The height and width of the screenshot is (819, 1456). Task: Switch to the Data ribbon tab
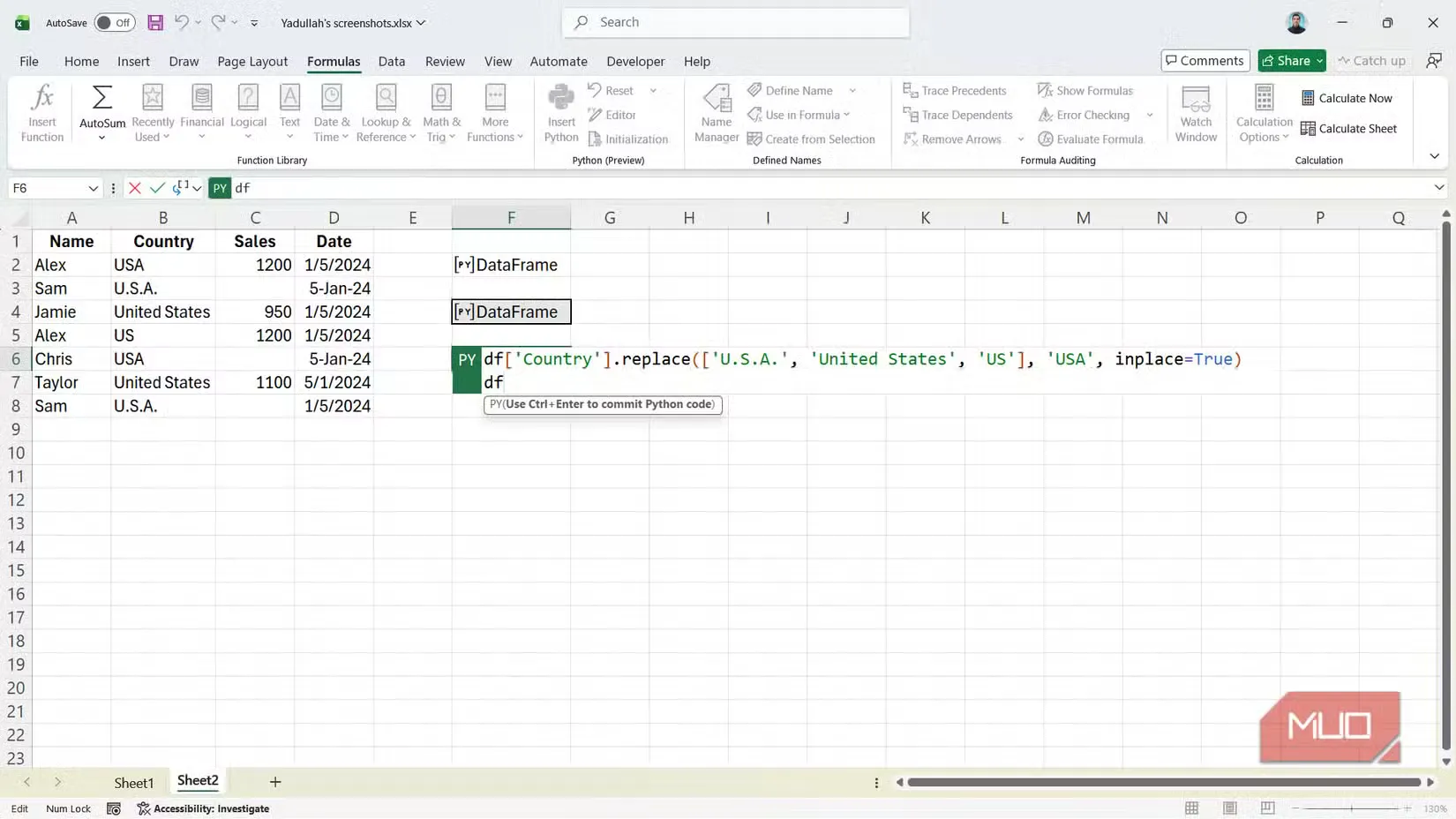[391, 61]
